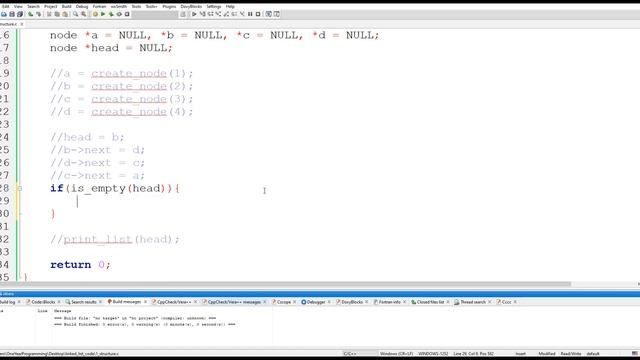
Task: Click the Build and run icon
Action: [111, 14]
